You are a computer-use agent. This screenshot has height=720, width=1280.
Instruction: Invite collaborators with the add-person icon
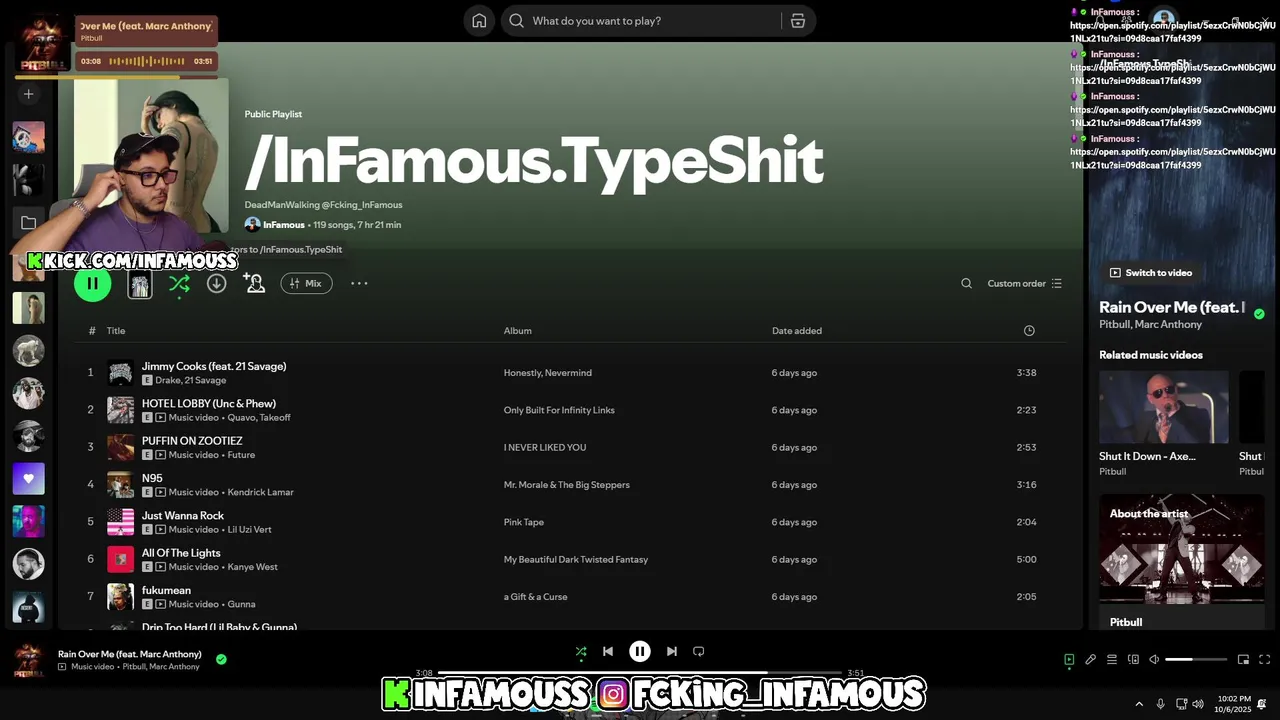tap(254, 283)
